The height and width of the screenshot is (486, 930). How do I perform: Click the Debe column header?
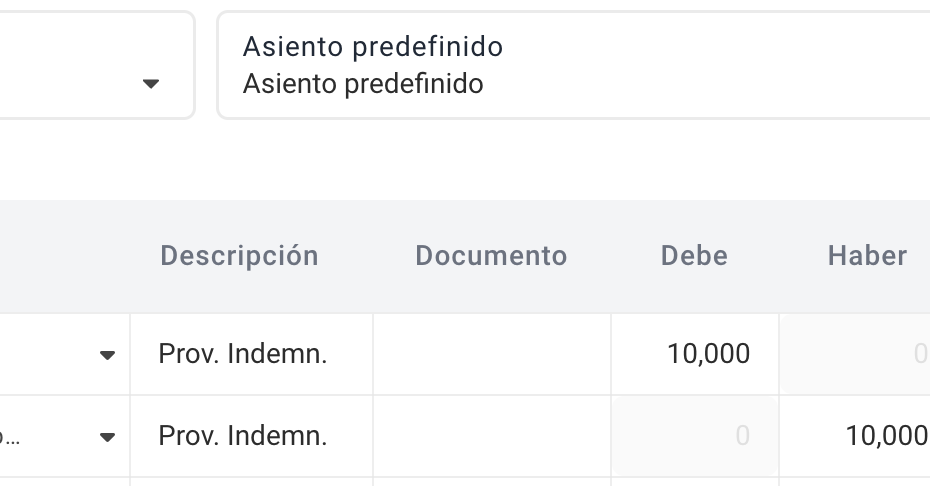(x=695, y=256)
